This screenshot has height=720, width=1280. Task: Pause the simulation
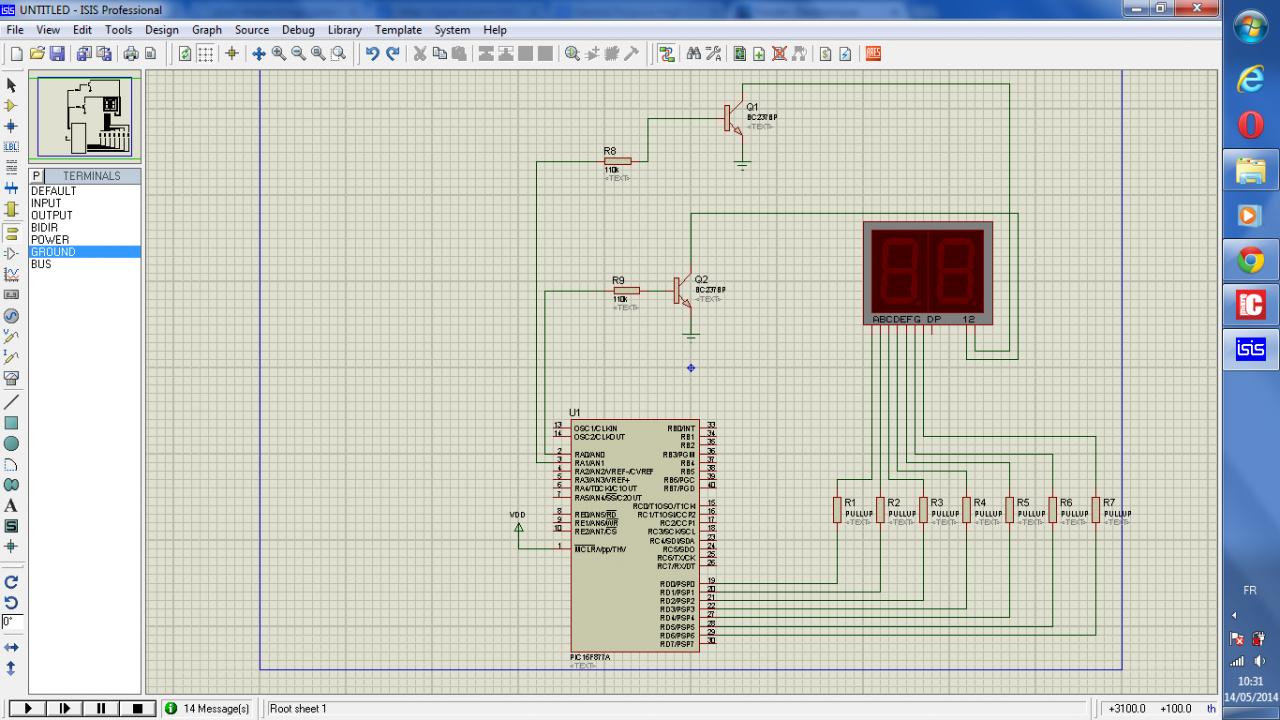[x=101, y=709]
